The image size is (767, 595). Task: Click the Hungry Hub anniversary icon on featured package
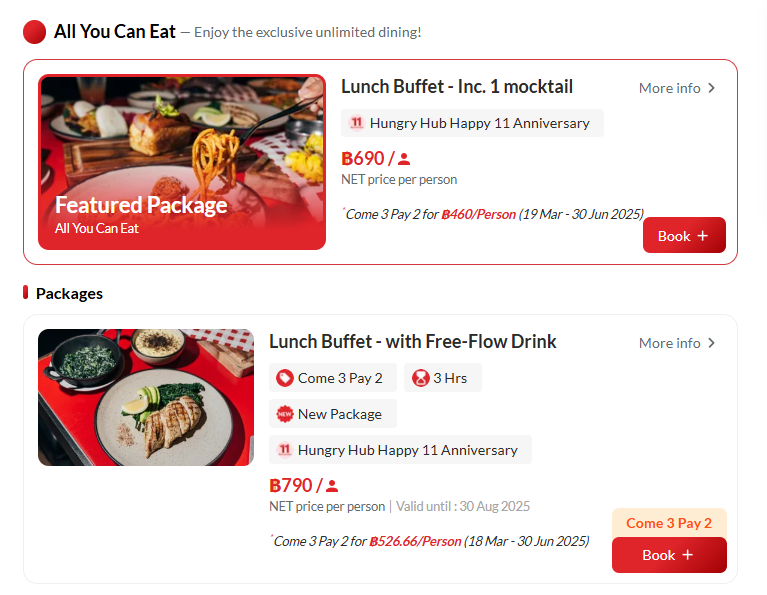[x=356, y=123]
